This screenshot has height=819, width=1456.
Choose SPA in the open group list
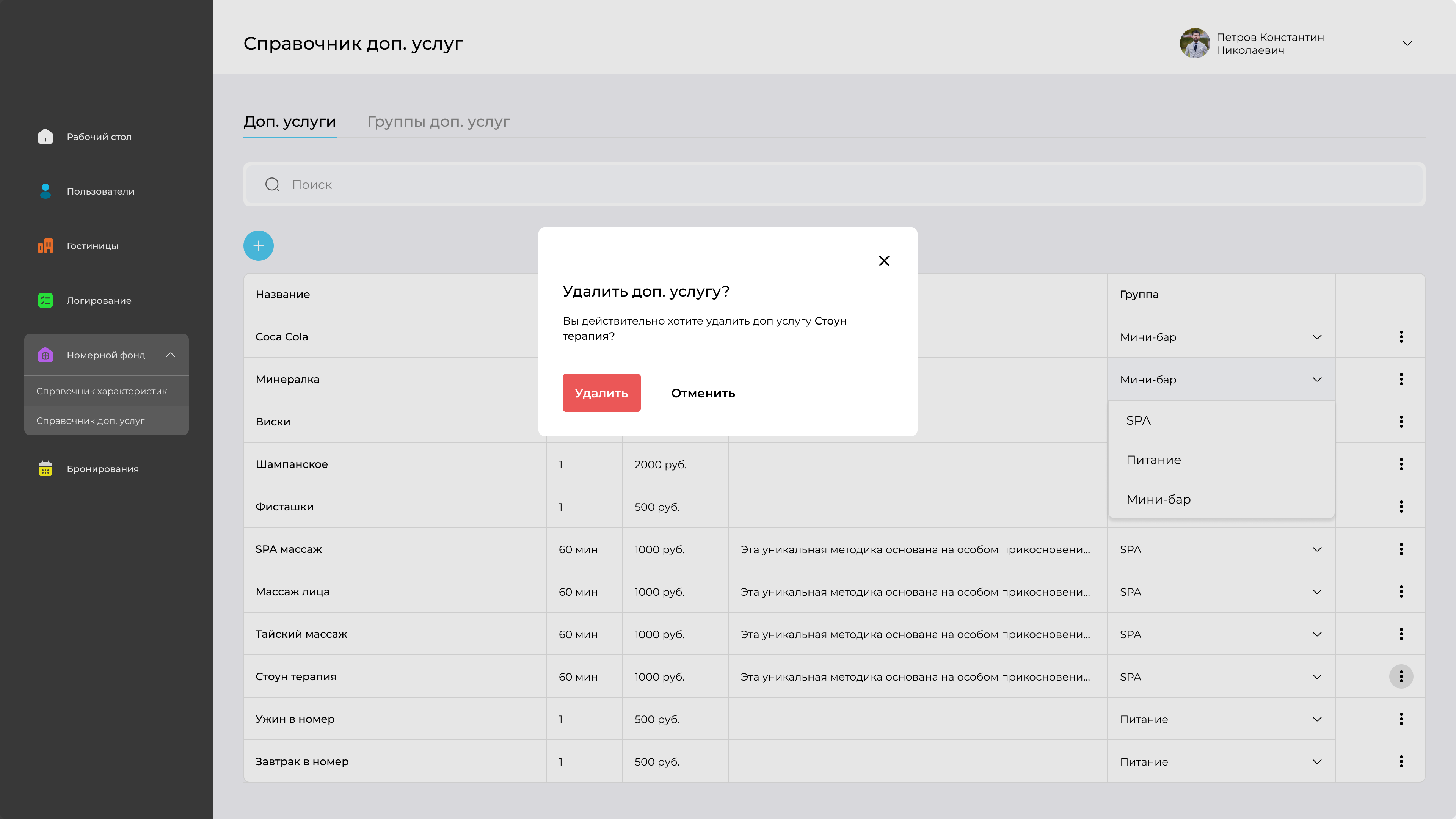1221,420
